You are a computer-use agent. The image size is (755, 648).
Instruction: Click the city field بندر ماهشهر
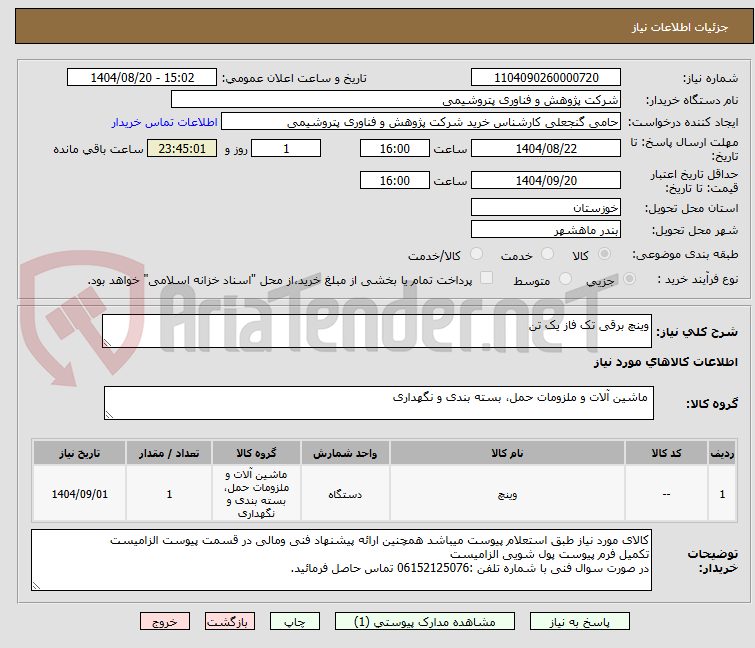546,230
